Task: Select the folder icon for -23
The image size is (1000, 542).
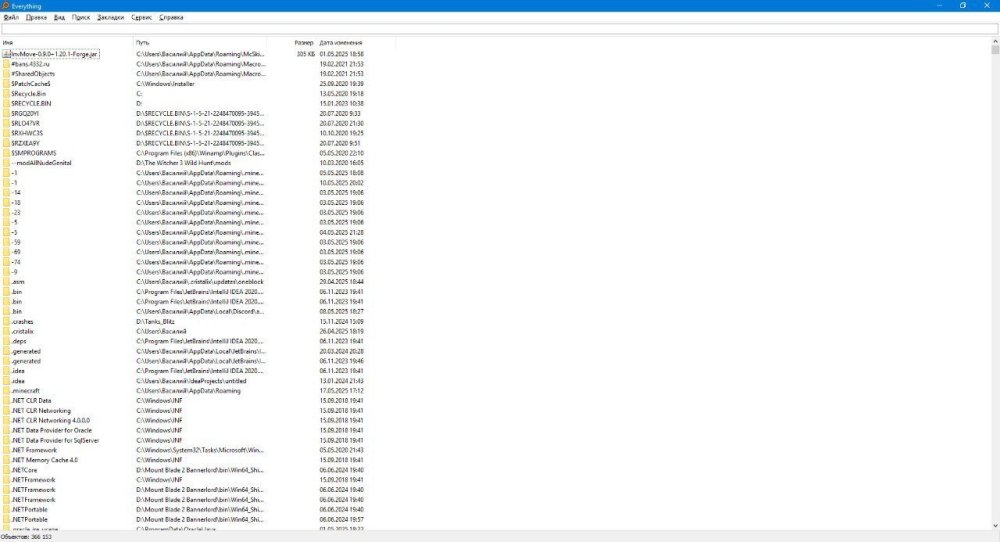Action: (x=6, y=212)
